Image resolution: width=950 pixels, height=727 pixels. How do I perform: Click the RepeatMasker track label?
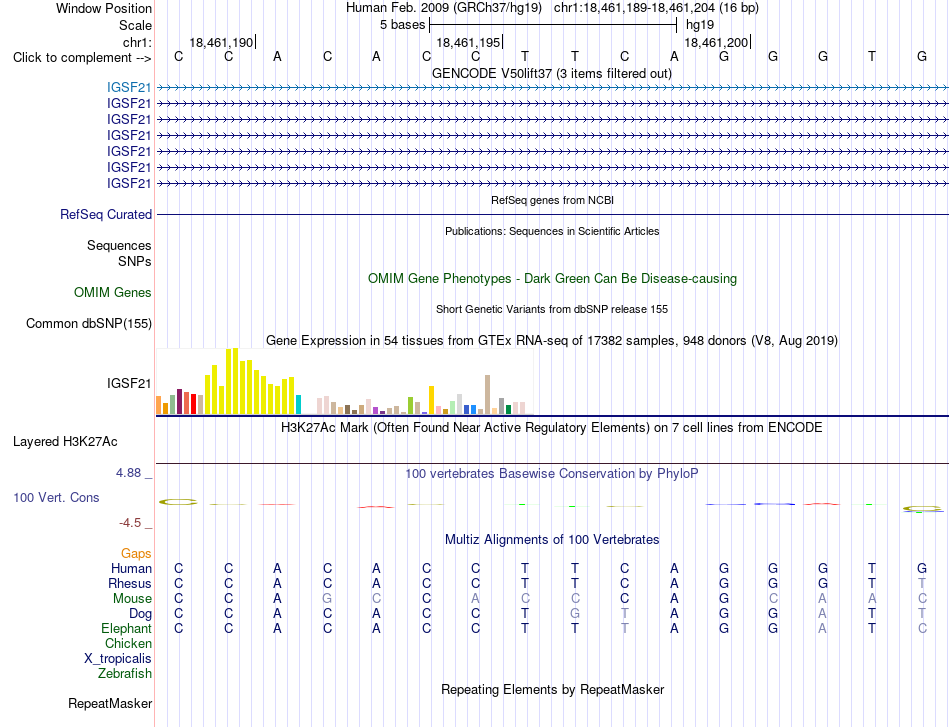tap(110, 703)
